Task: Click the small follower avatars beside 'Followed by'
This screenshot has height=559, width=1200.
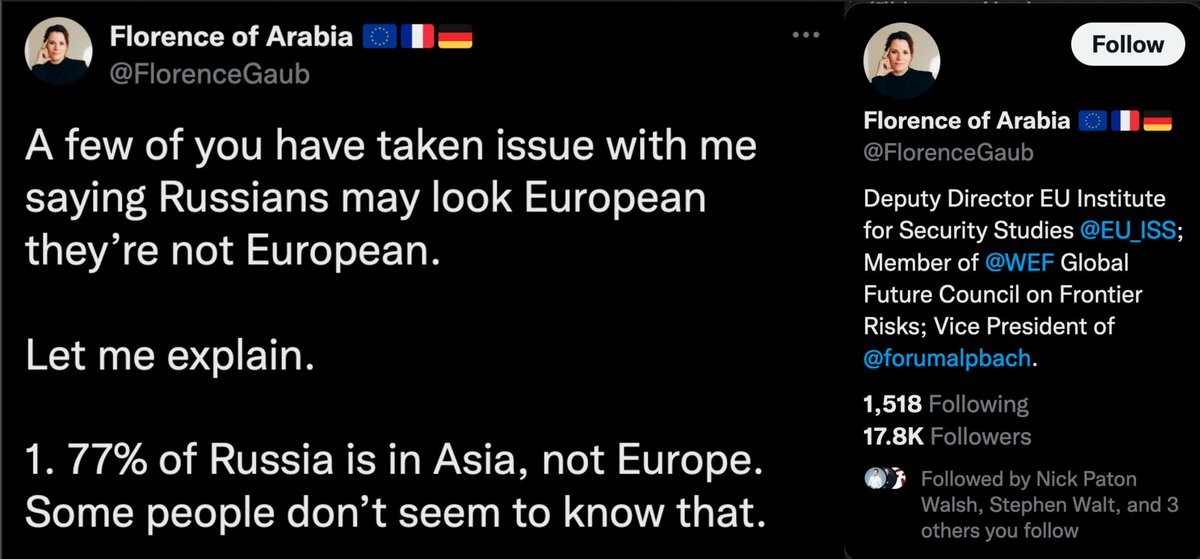Action: click(879, 480)
